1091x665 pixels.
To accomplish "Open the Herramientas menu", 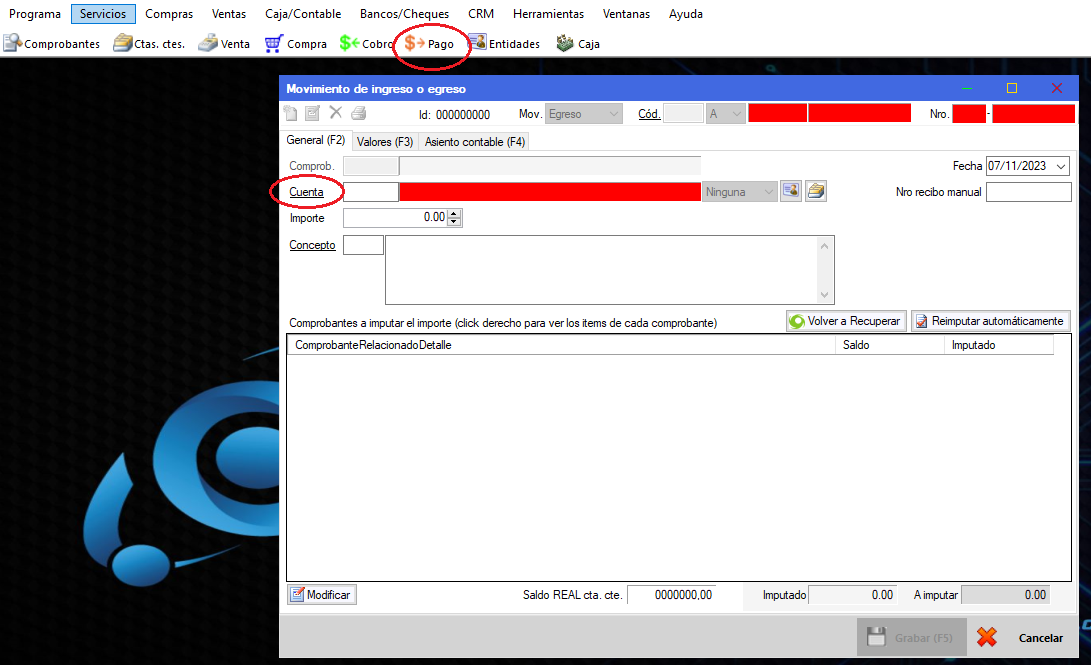I will click(548, 14).
